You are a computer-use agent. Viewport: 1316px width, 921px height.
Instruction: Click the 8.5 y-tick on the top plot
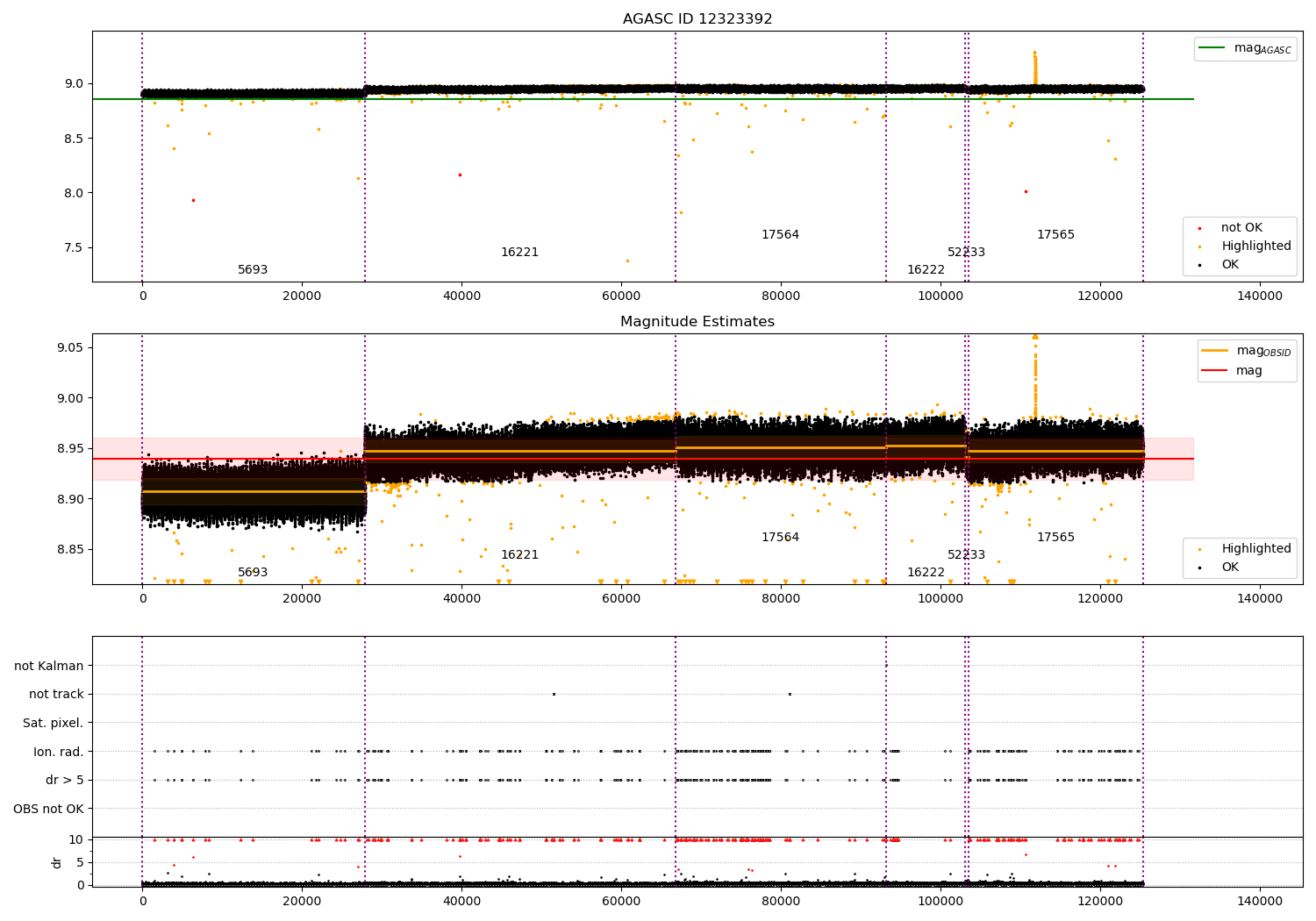click(74, 139)
